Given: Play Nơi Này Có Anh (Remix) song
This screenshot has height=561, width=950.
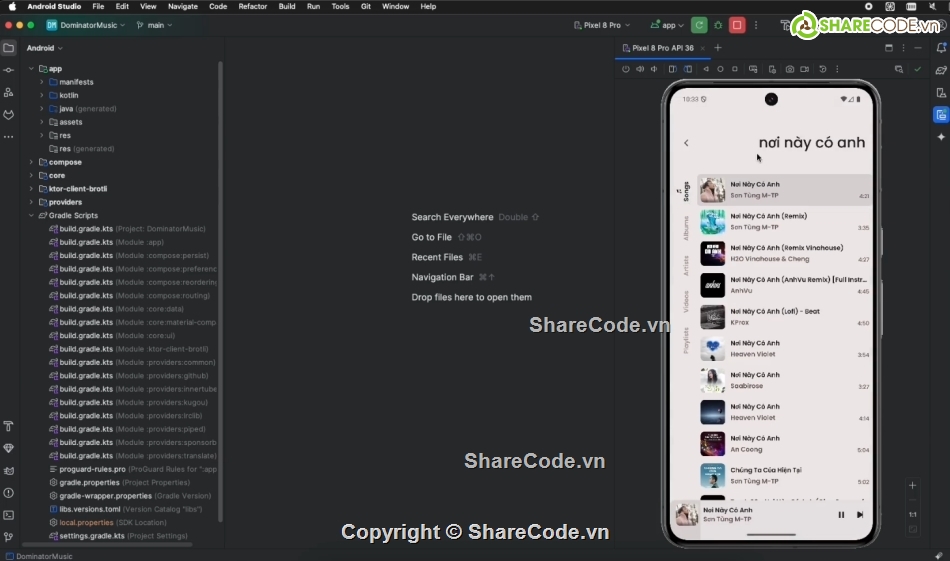Looking at the screenshot, I should click(785, 221).
